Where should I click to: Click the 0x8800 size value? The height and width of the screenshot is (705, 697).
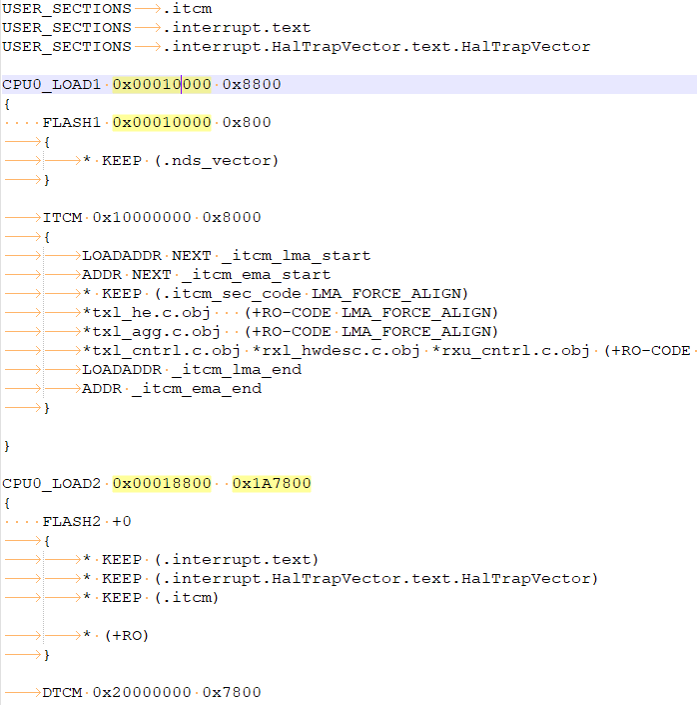(x=252, y=85)
